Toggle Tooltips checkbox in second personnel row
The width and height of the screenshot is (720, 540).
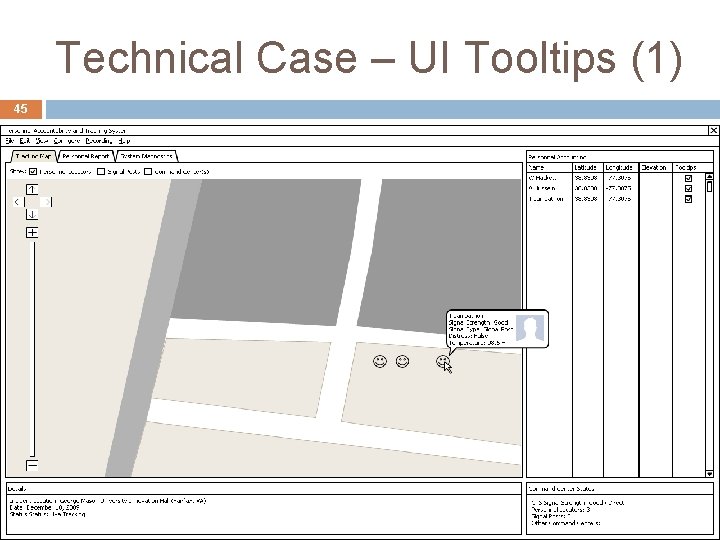coord(688,189)
